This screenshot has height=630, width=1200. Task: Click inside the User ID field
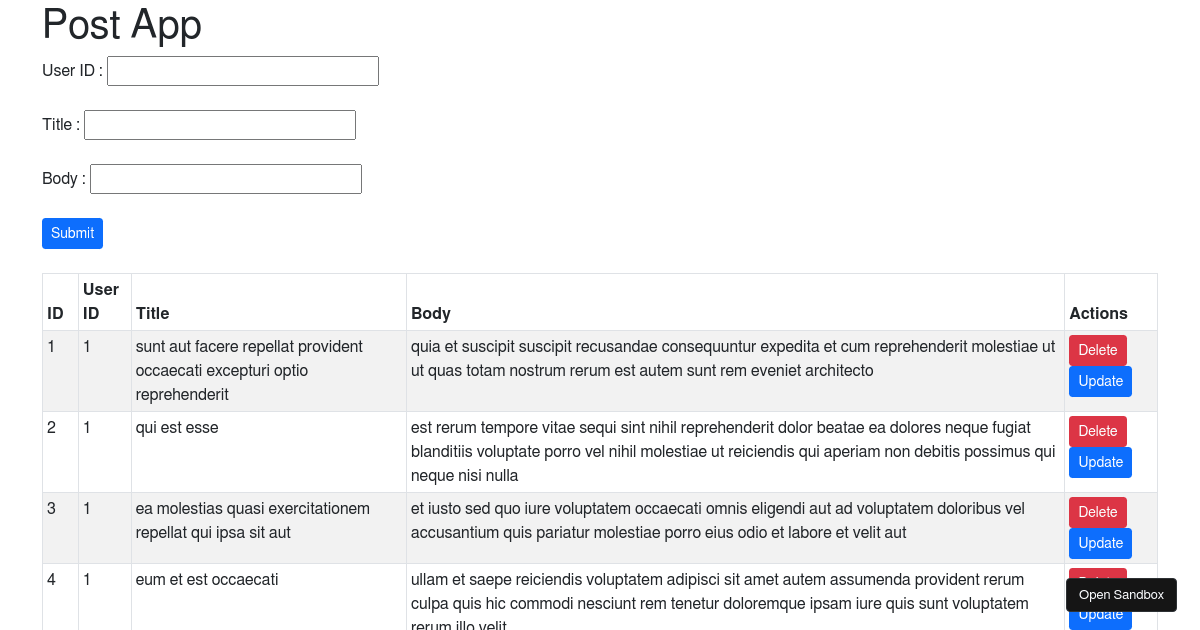[242, 71]
